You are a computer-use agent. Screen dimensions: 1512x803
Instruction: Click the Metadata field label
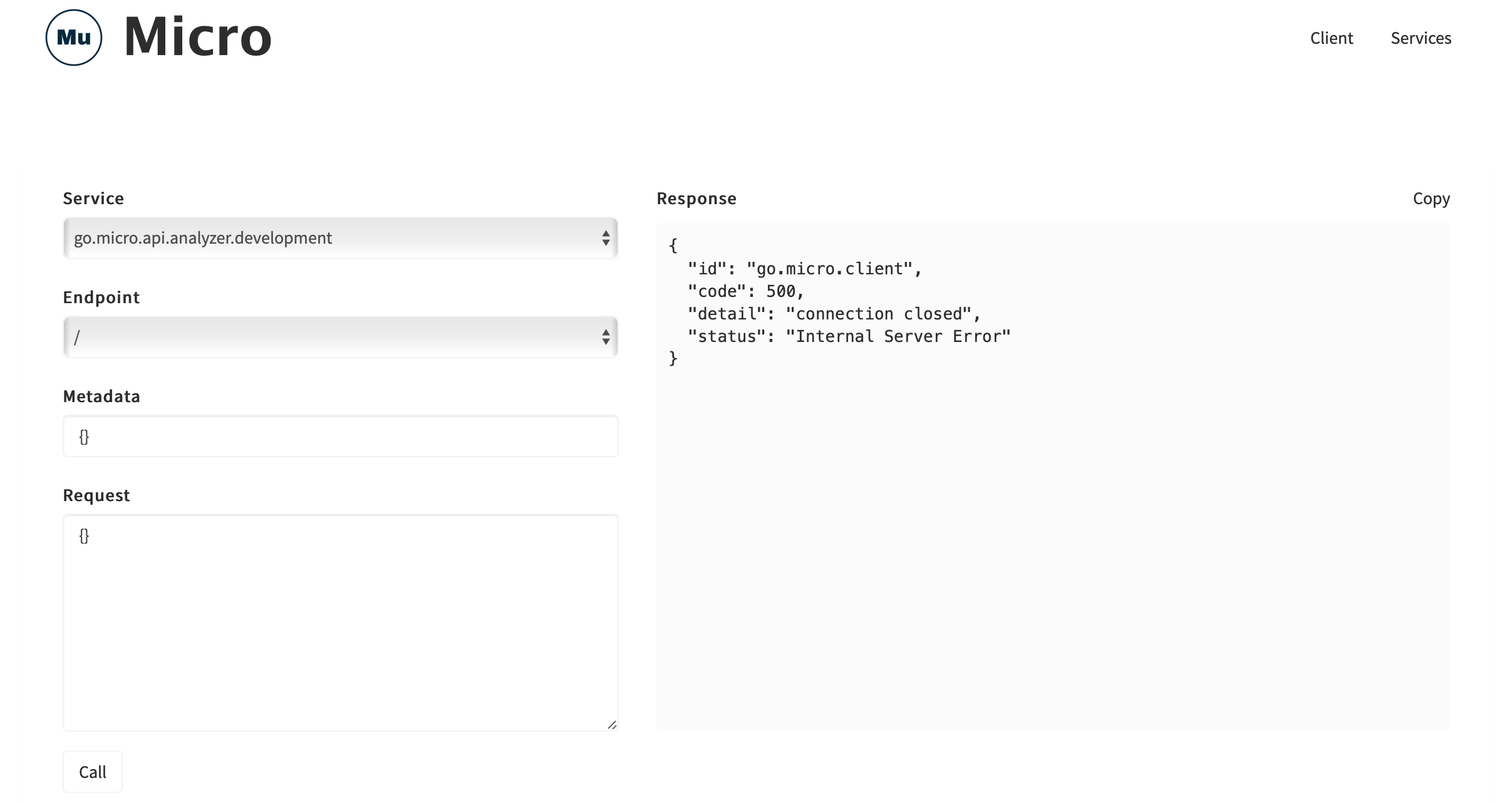pyautogui.click(x=101, y=396)
